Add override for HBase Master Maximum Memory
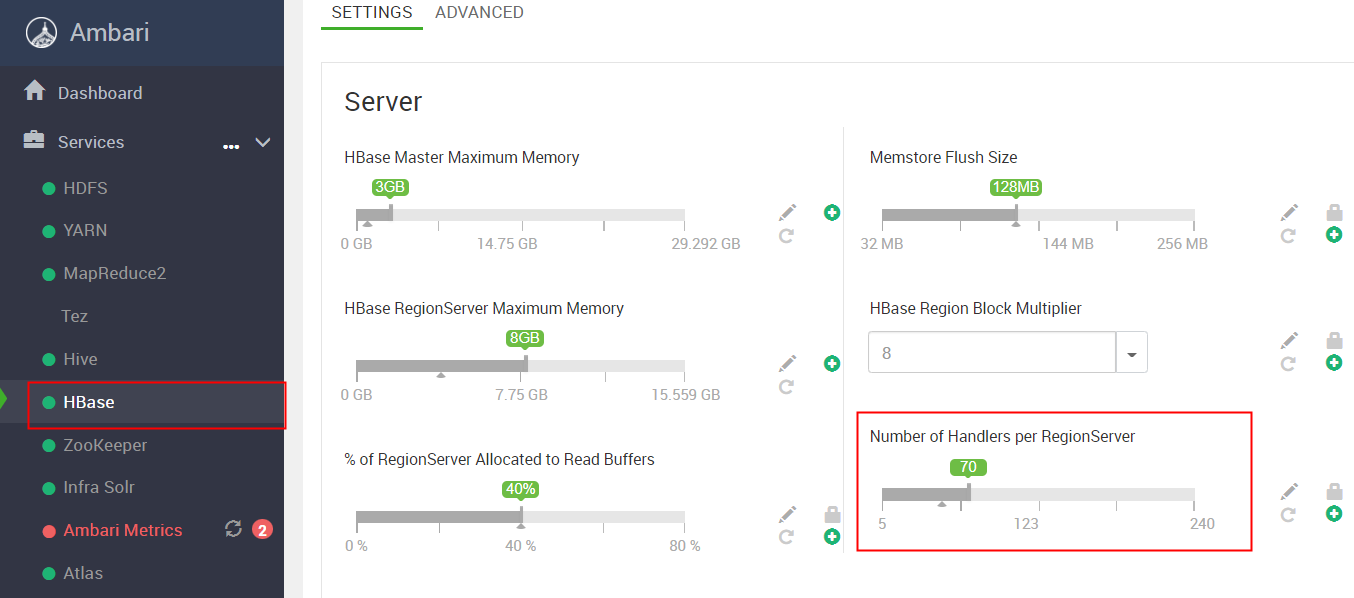This screenshot has height=598, width=1354. pos(832,212)
